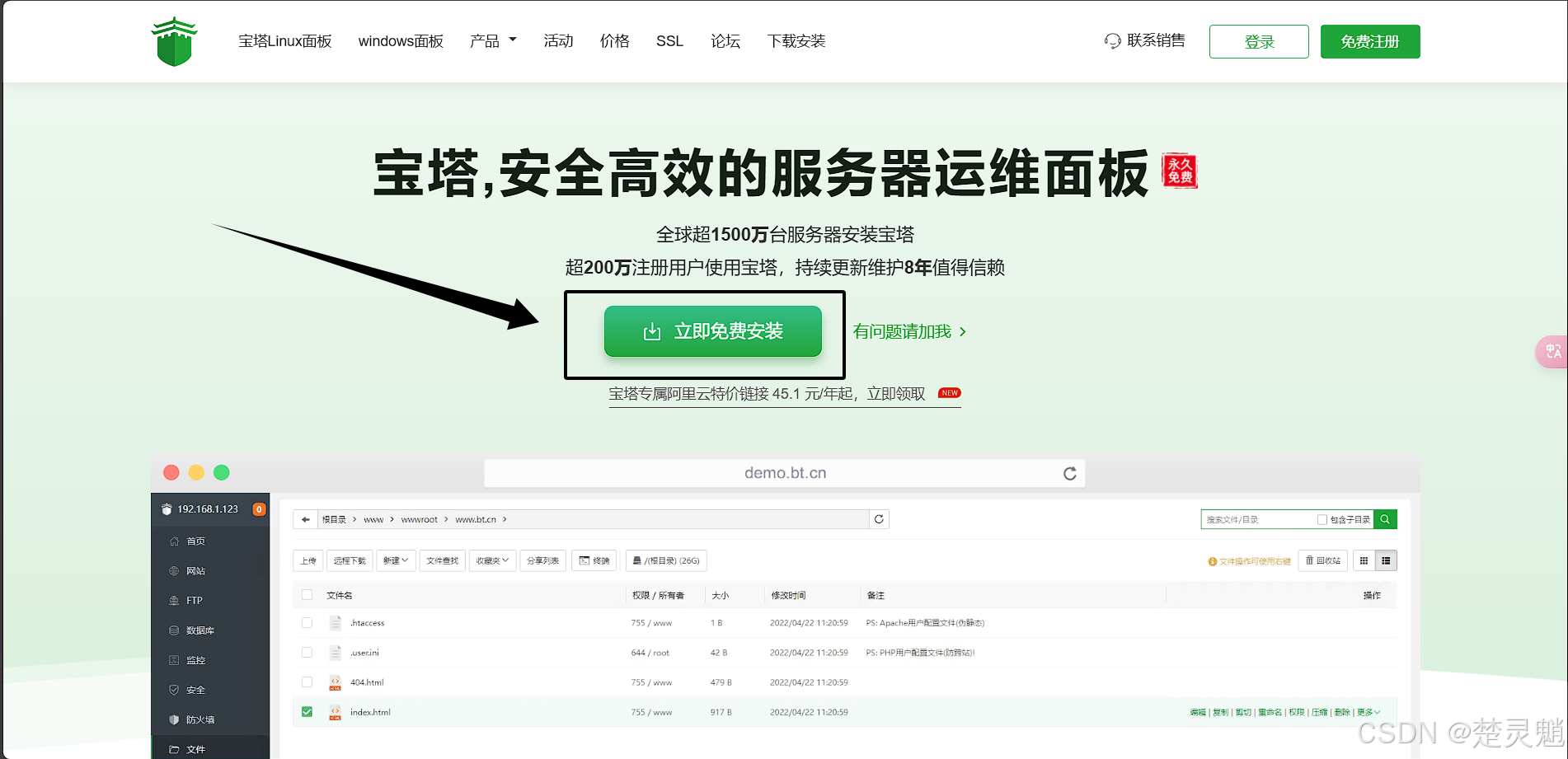Switch to list view icon
The height and width of the screenshot is (759, 1568).
(x=1386, y=560)
